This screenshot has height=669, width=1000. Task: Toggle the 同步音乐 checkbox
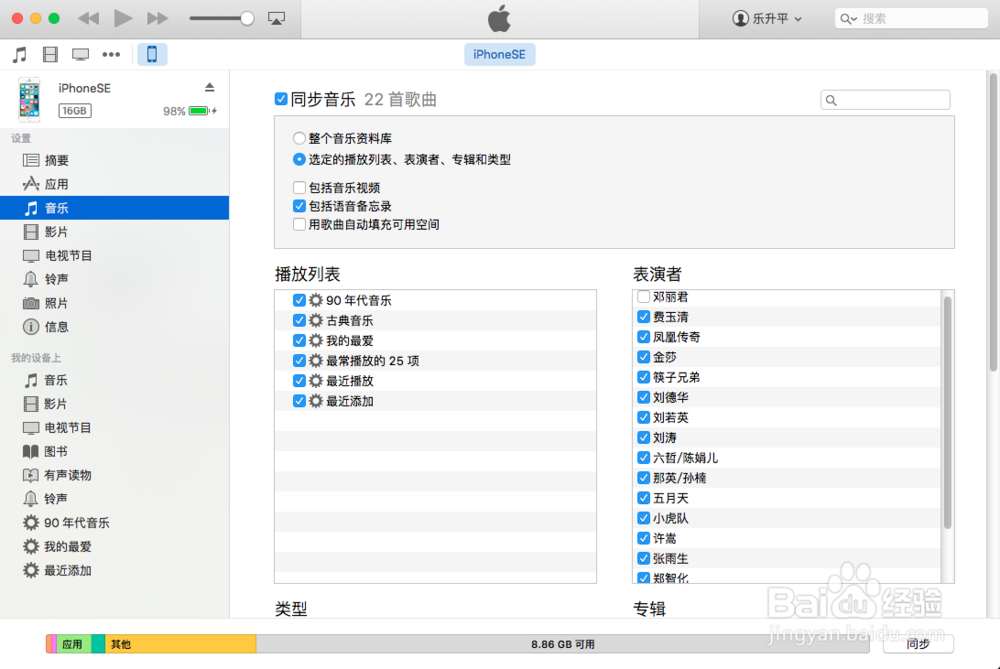[281, 99]
